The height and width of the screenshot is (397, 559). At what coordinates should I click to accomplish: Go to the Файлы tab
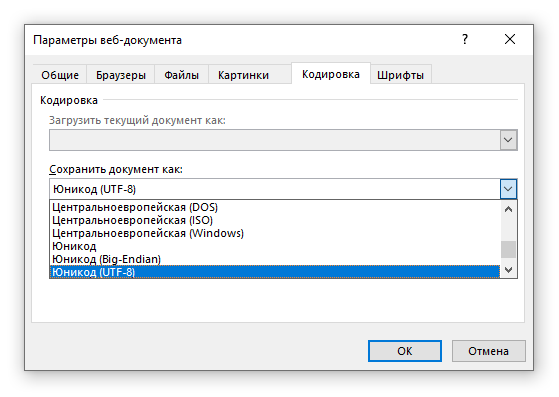(x=181, y=75)
